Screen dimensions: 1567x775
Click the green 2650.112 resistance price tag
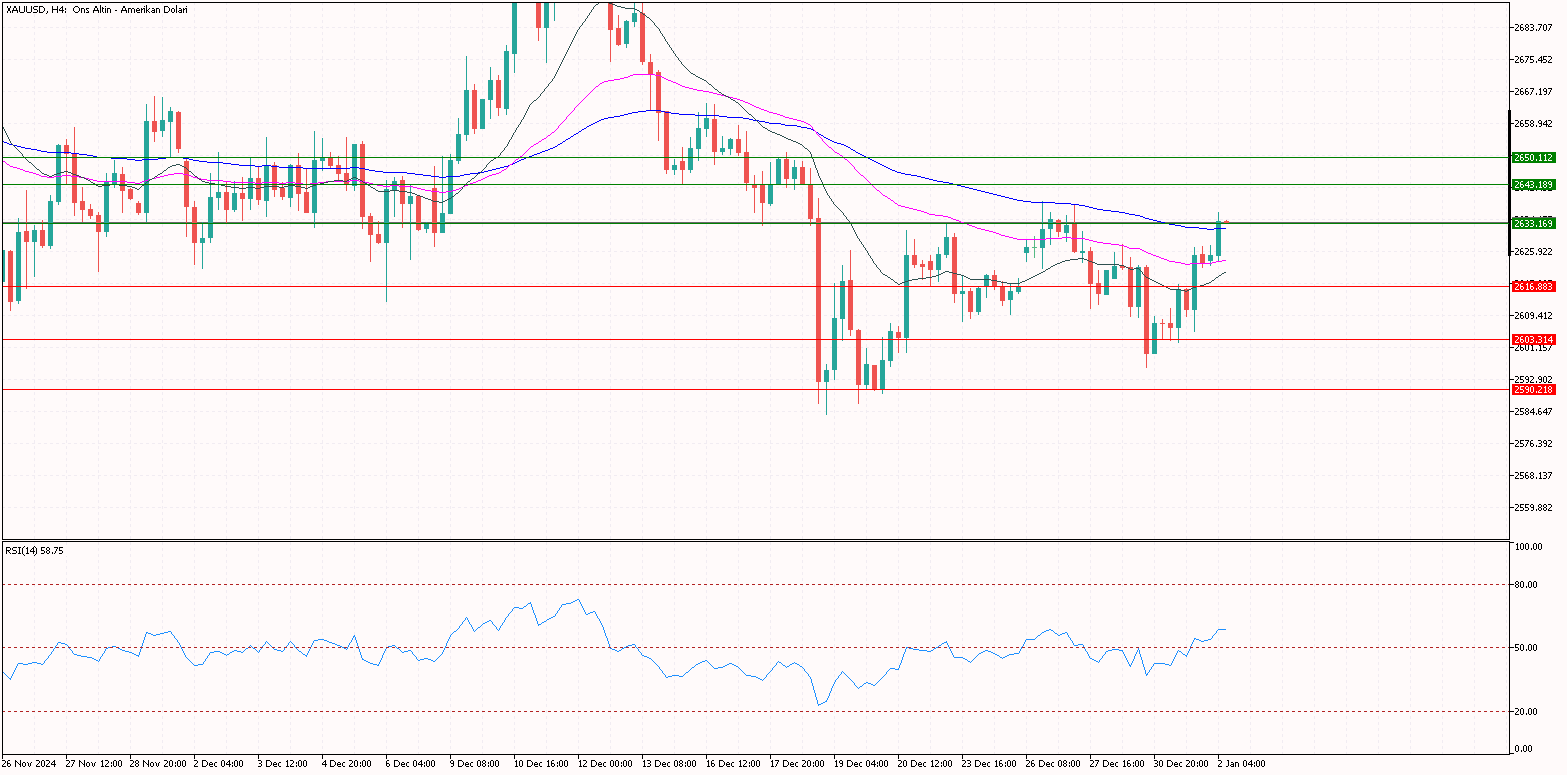(1533, 158)
